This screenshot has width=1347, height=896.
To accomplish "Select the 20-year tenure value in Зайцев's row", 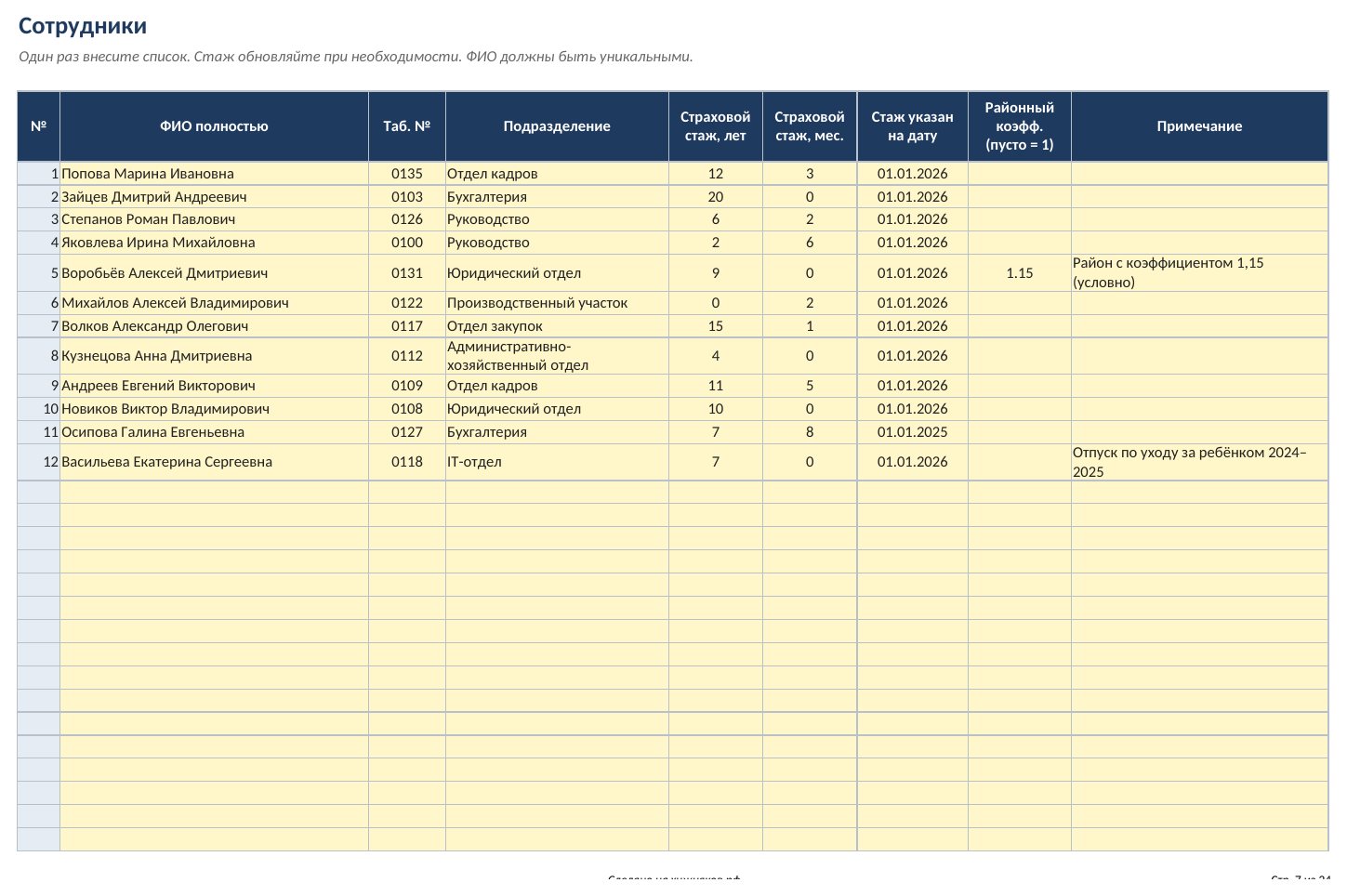I will coord(716,197).
